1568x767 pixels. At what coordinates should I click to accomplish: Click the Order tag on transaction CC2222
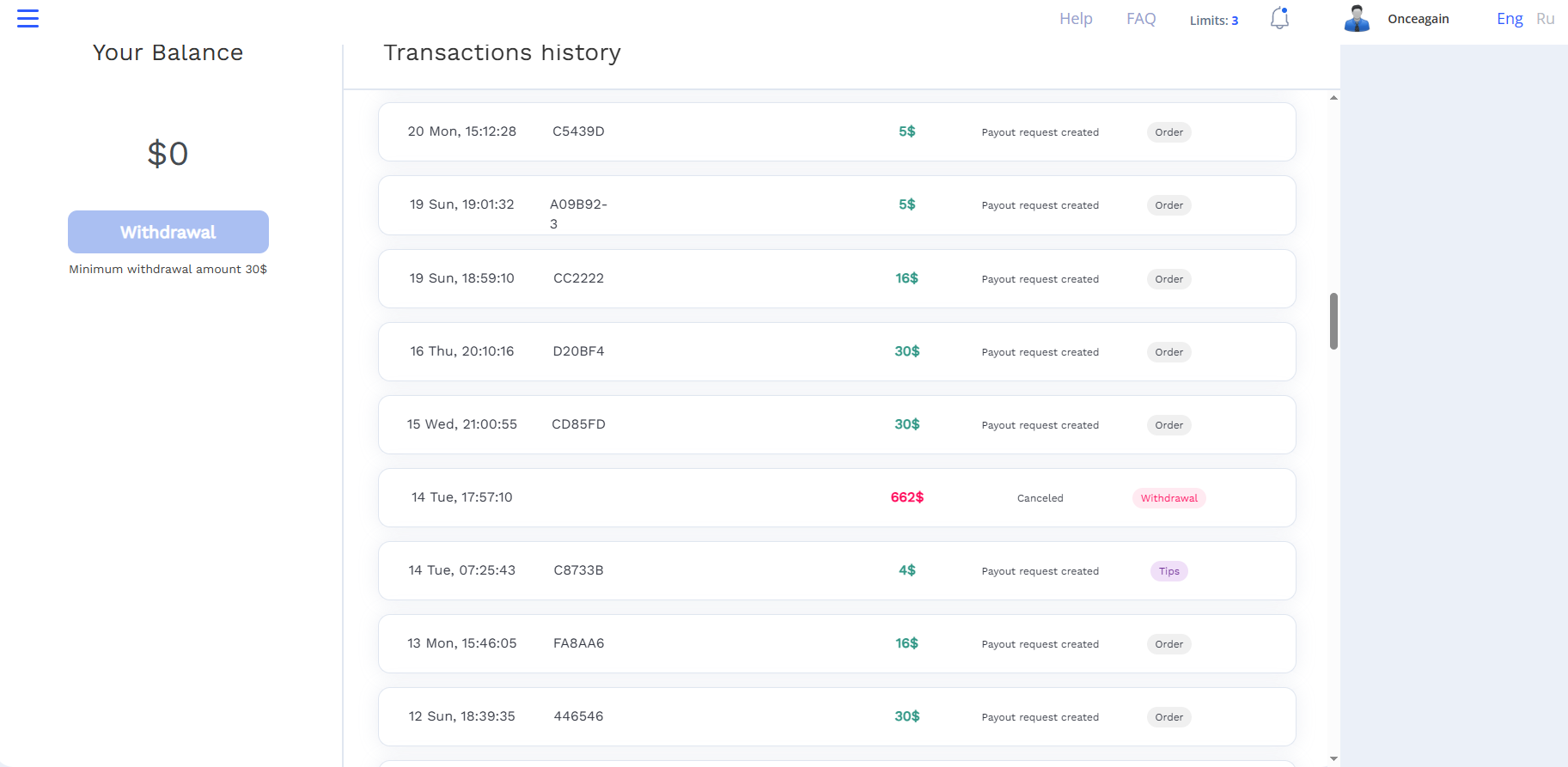[1168, 279]
